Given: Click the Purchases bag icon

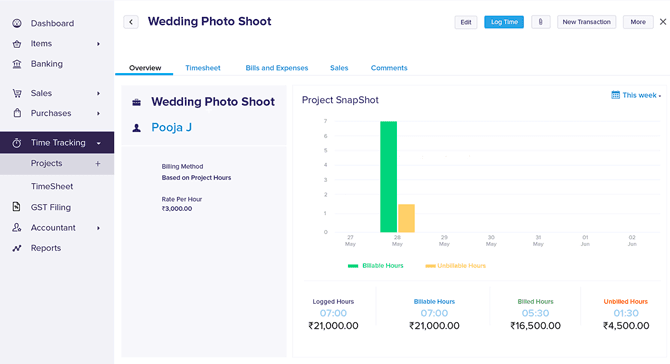Looking at the screenshot, I should point(17,113).
